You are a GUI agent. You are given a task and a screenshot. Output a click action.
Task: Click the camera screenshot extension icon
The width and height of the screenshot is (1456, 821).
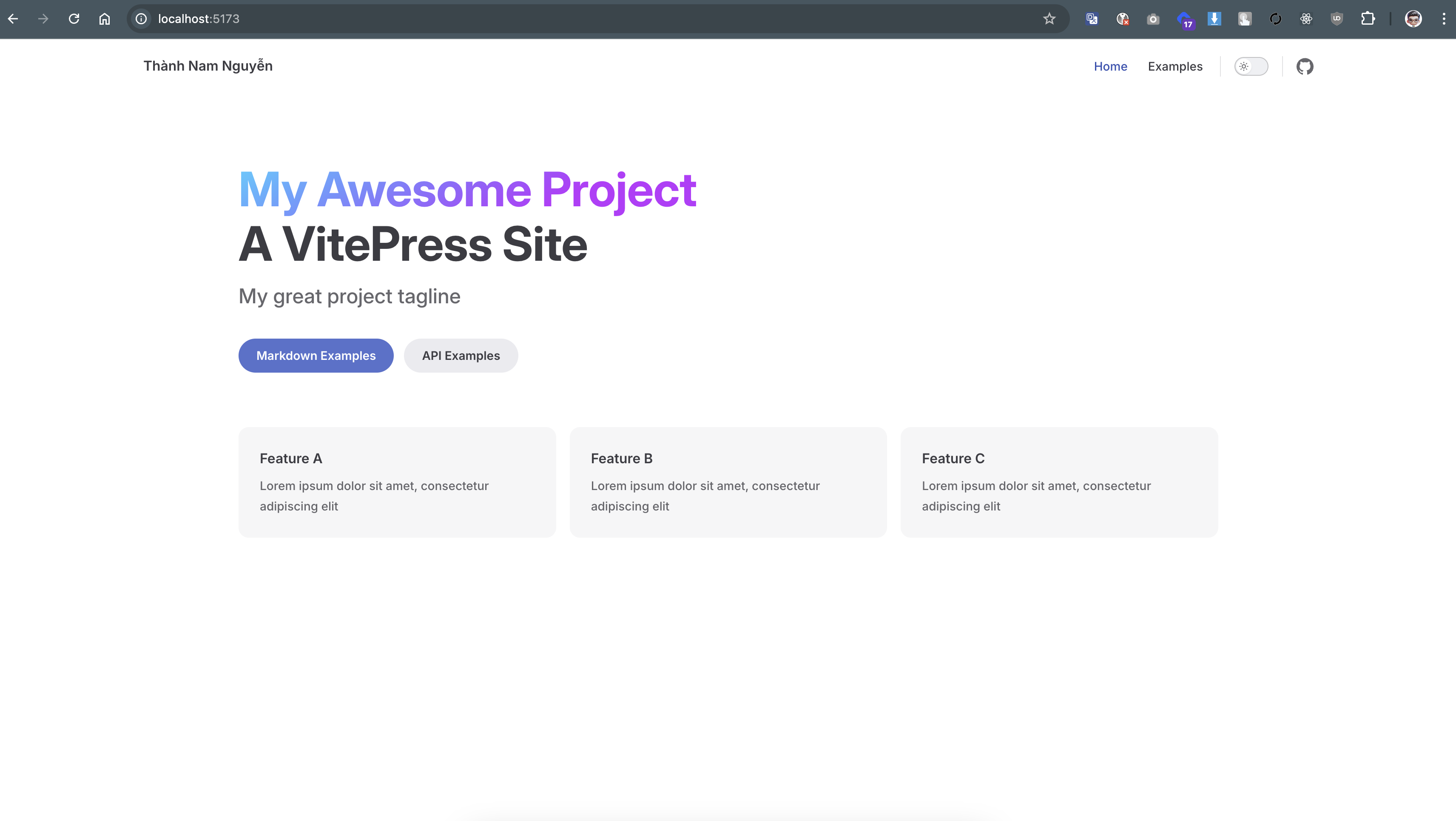click(1153, 19)
